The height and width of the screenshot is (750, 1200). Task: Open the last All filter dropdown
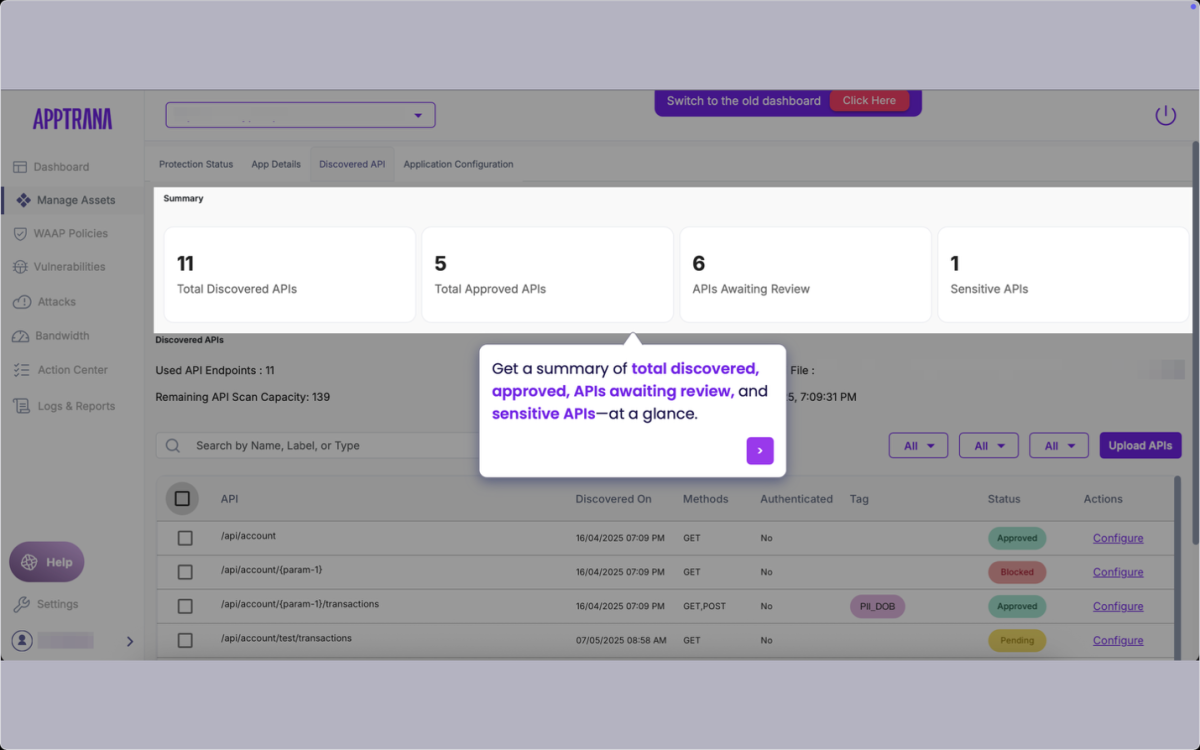(x=1058, y=445)
